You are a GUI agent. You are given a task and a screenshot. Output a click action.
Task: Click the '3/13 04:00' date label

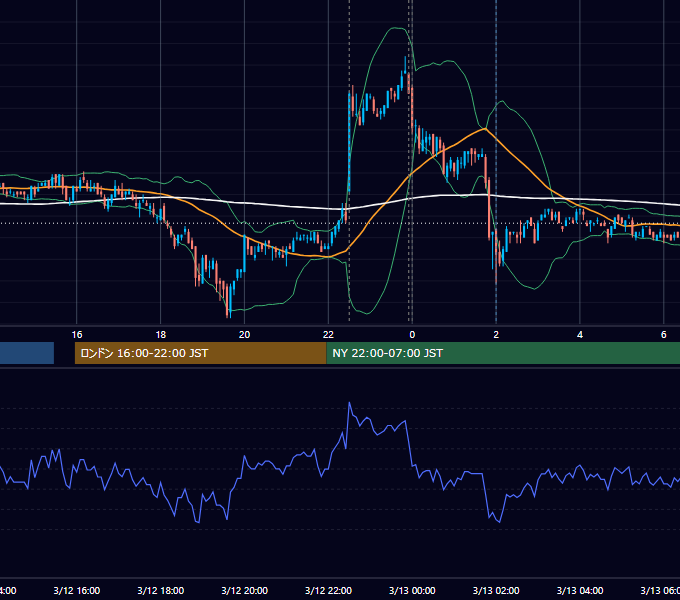coord(580,590)
